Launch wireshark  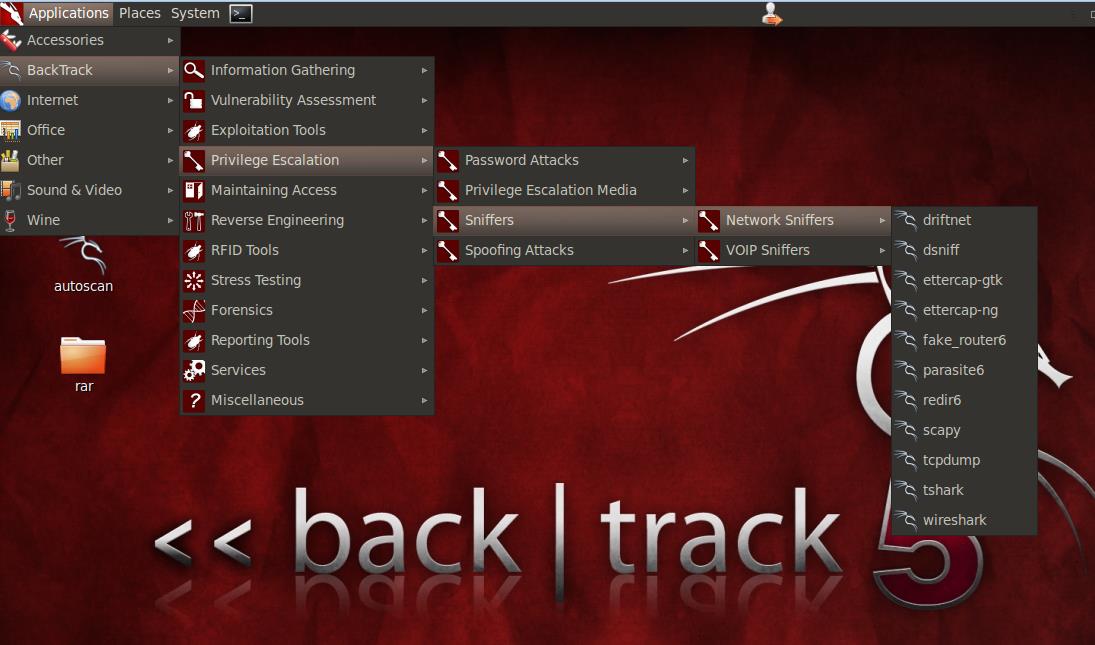pos(964,521)
